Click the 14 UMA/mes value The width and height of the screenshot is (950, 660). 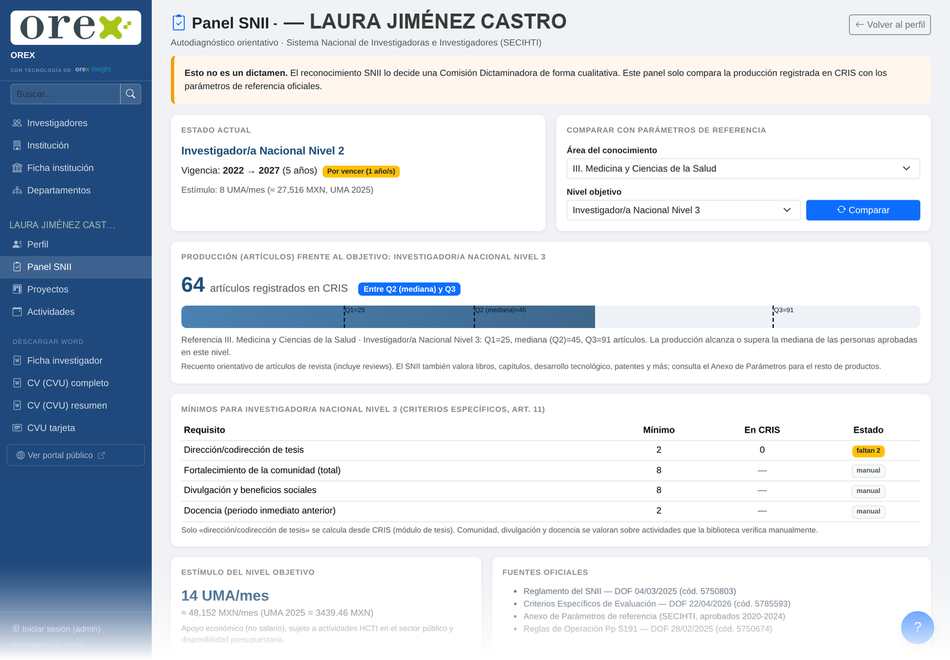tap(225, 596)
